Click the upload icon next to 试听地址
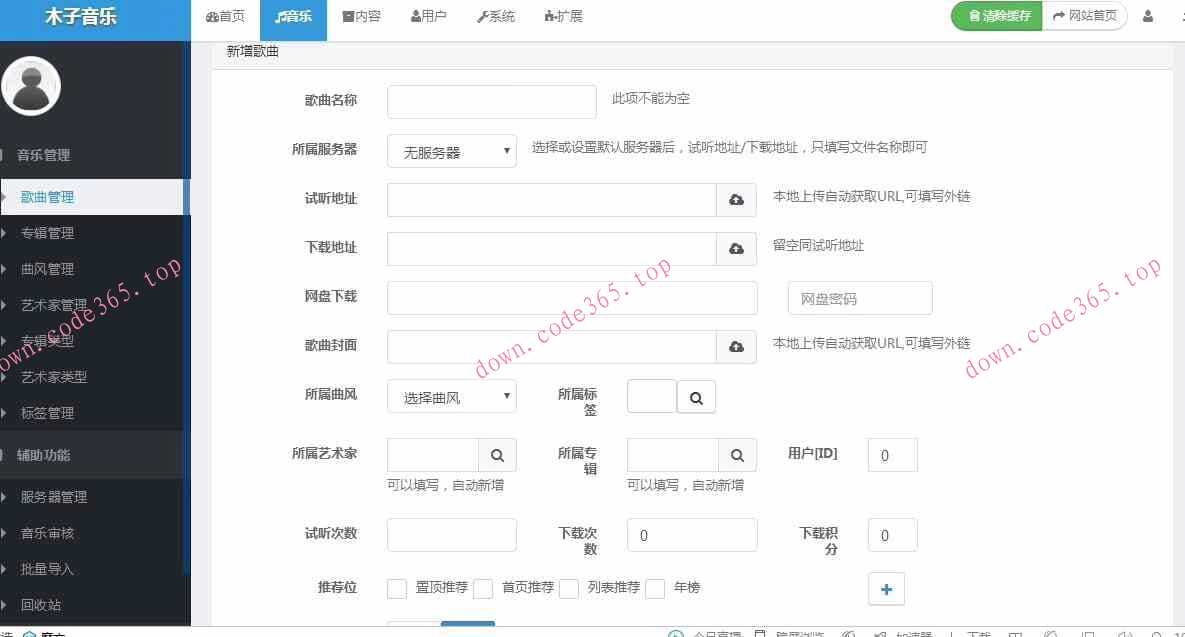 736,199
